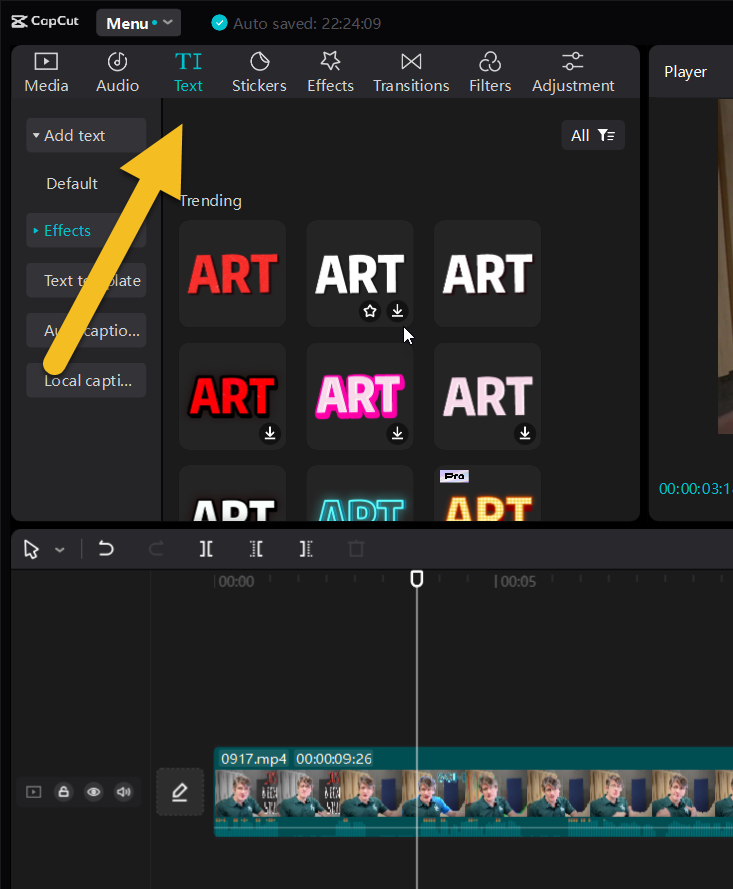
Task: Split the clip at playhead
Action: (206, 549)
